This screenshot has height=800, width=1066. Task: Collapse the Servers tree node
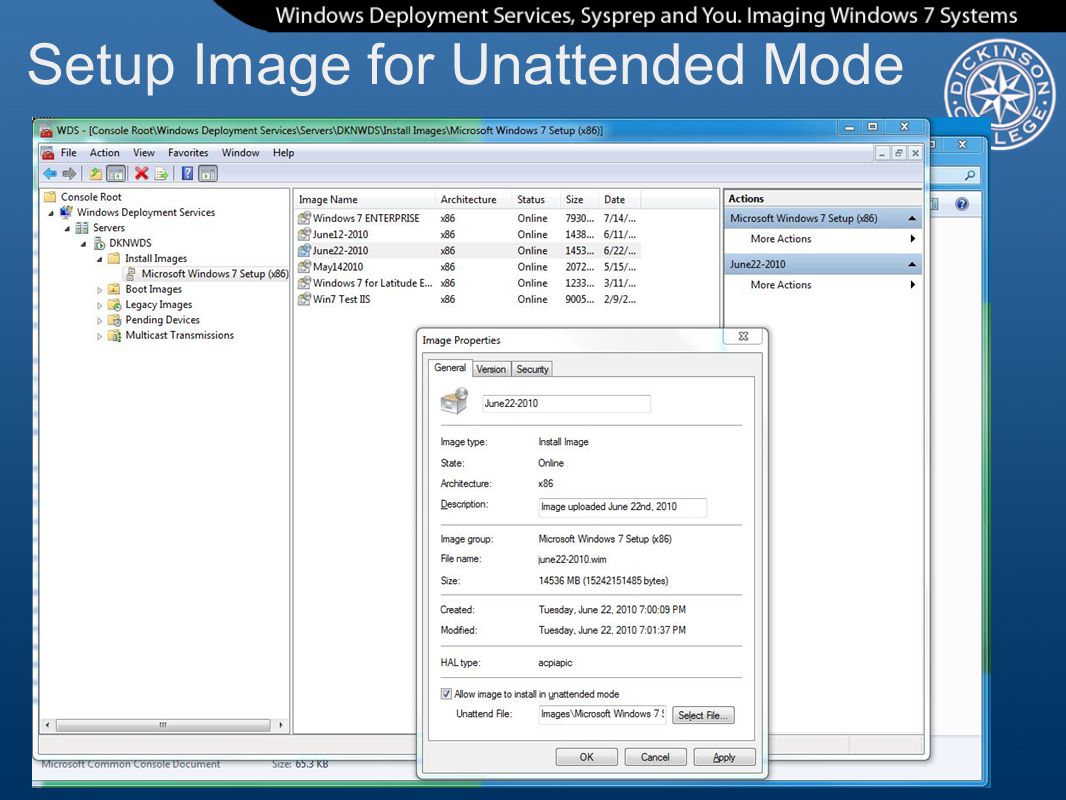point(67,228)
